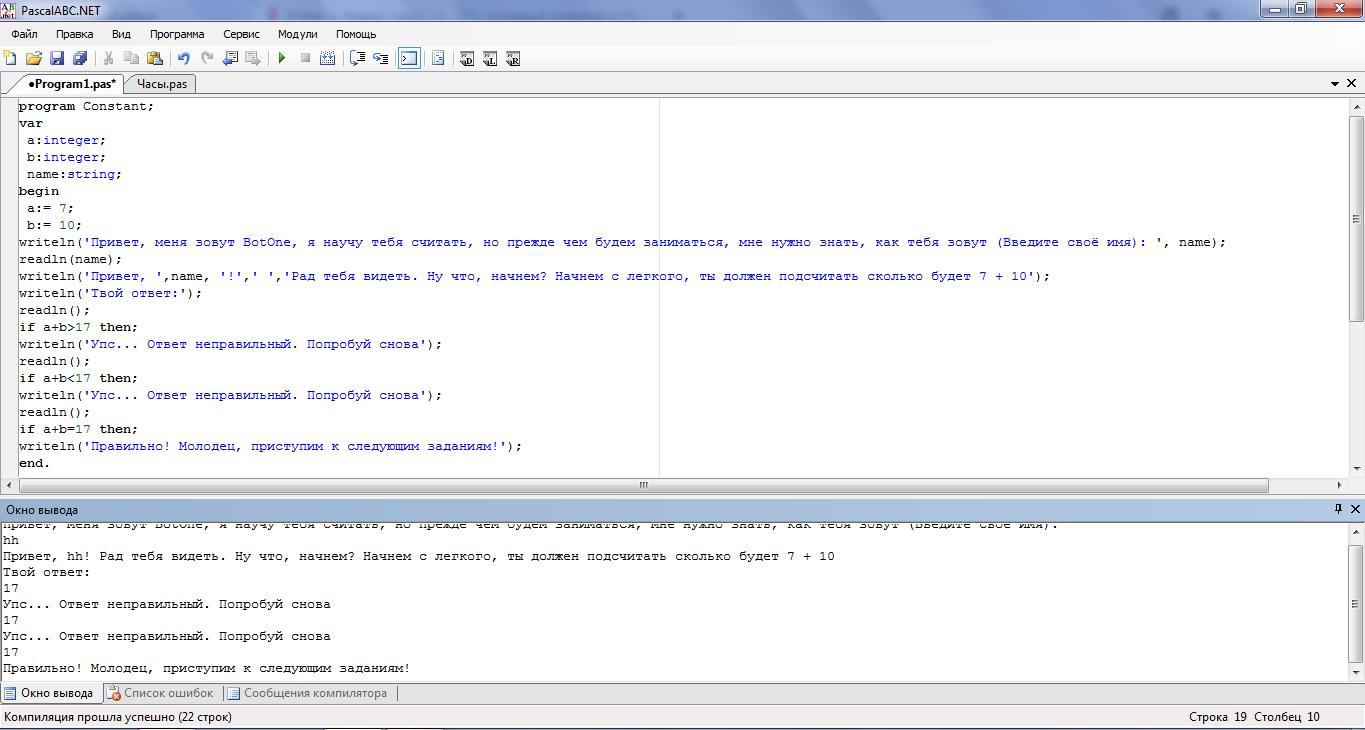
Task: Click the output window vertical scrollbar
Action: pyautogui.click(x=1356, y=604)
